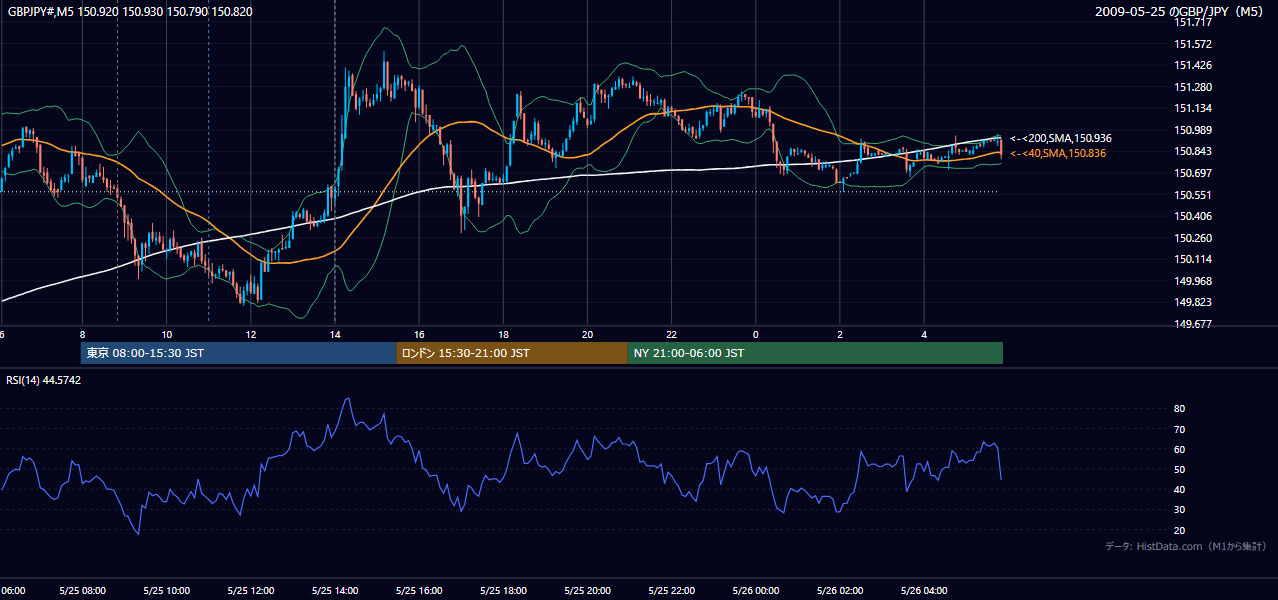Viewport: 1278px width, 600px height.
Task: Click the Tokyo session bar 東京 08:00-15:30 JST
Action: pos(239,353)
